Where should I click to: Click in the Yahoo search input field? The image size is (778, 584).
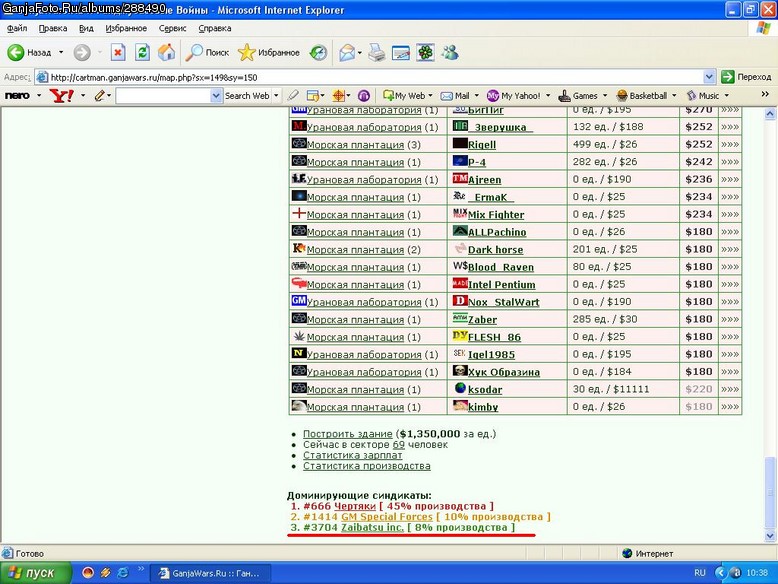163,95
